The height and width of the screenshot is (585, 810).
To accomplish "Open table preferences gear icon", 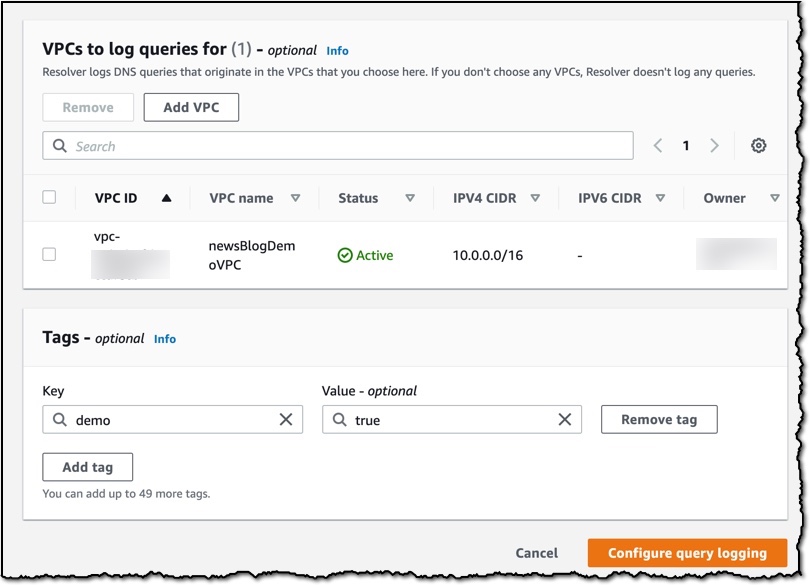I will point(758,146).
